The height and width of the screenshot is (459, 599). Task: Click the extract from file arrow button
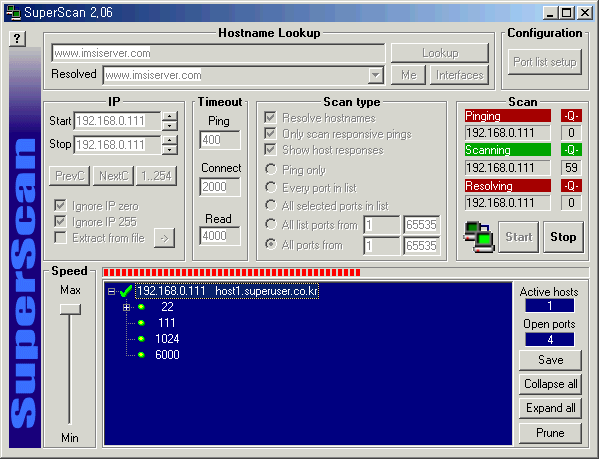click(x=165, y=238)
